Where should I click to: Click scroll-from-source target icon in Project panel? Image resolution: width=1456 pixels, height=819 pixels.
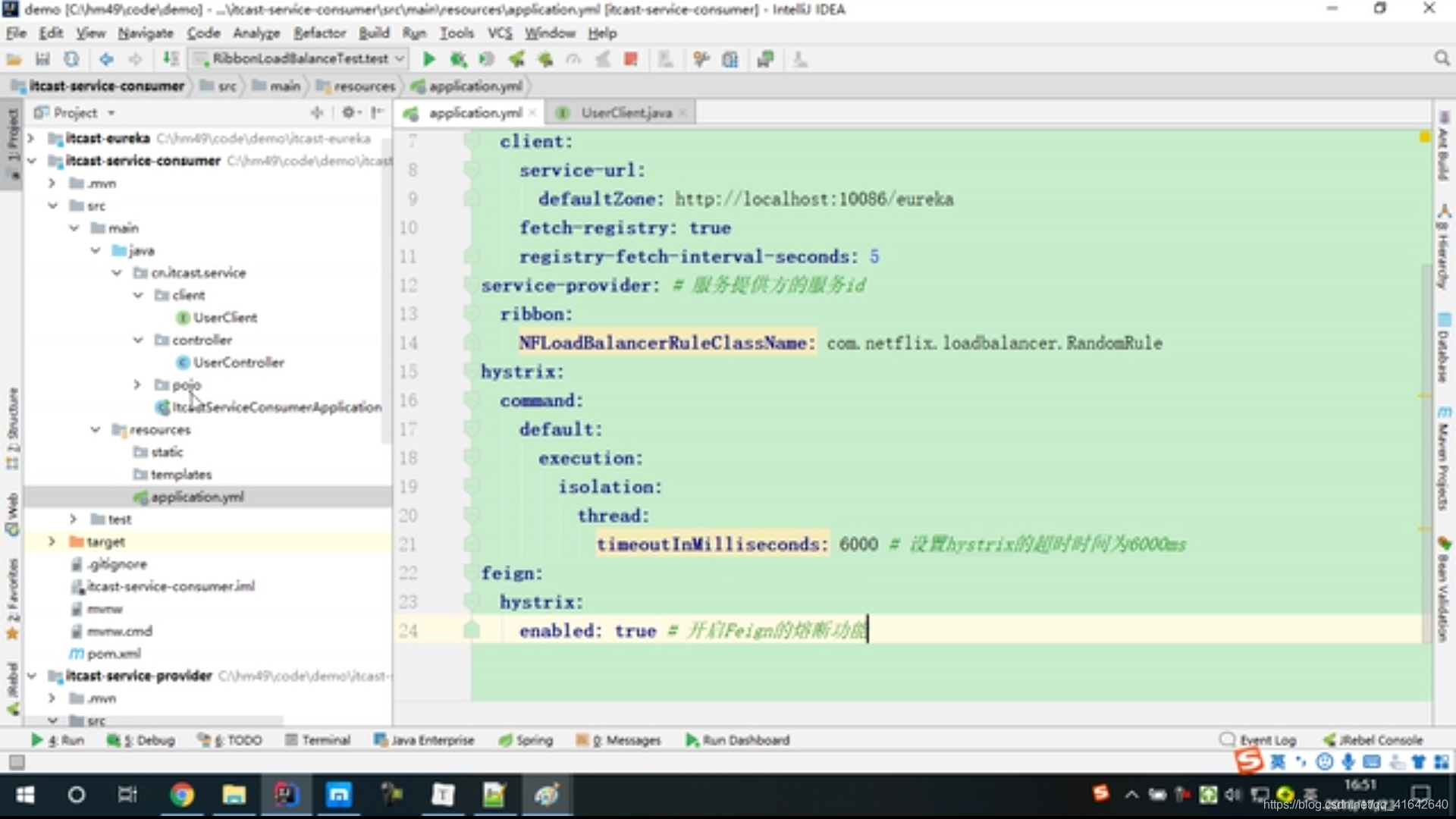pos(317,112)
